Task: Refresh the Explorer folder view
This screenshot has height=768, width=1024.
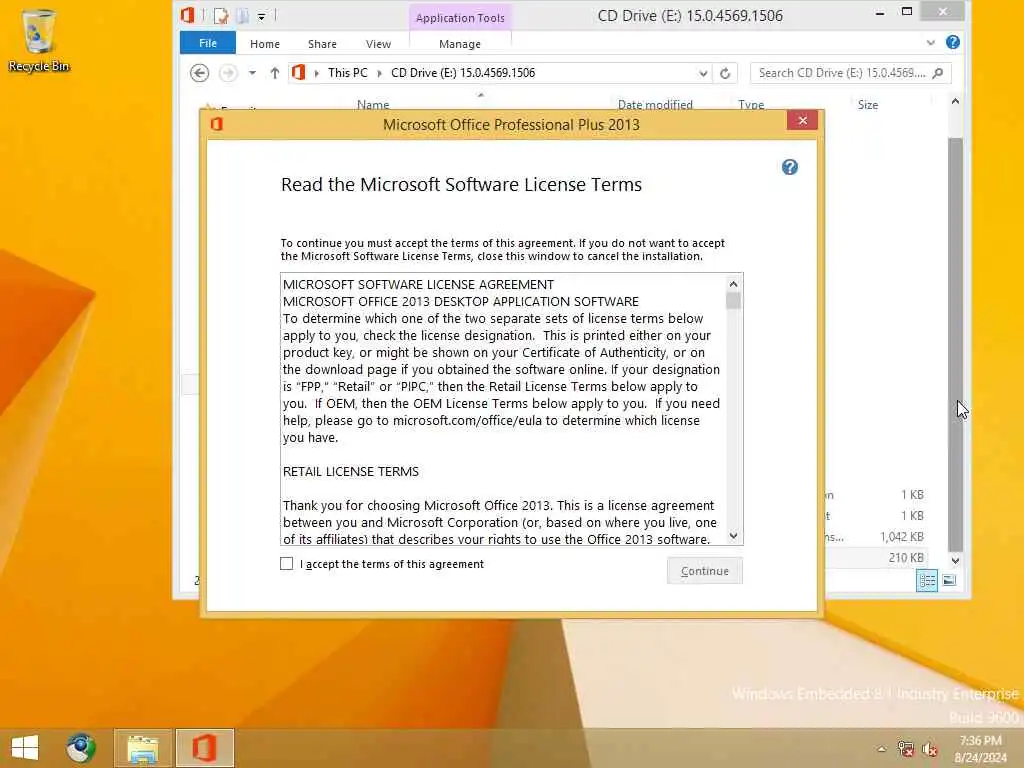Action: click(725, 73)
